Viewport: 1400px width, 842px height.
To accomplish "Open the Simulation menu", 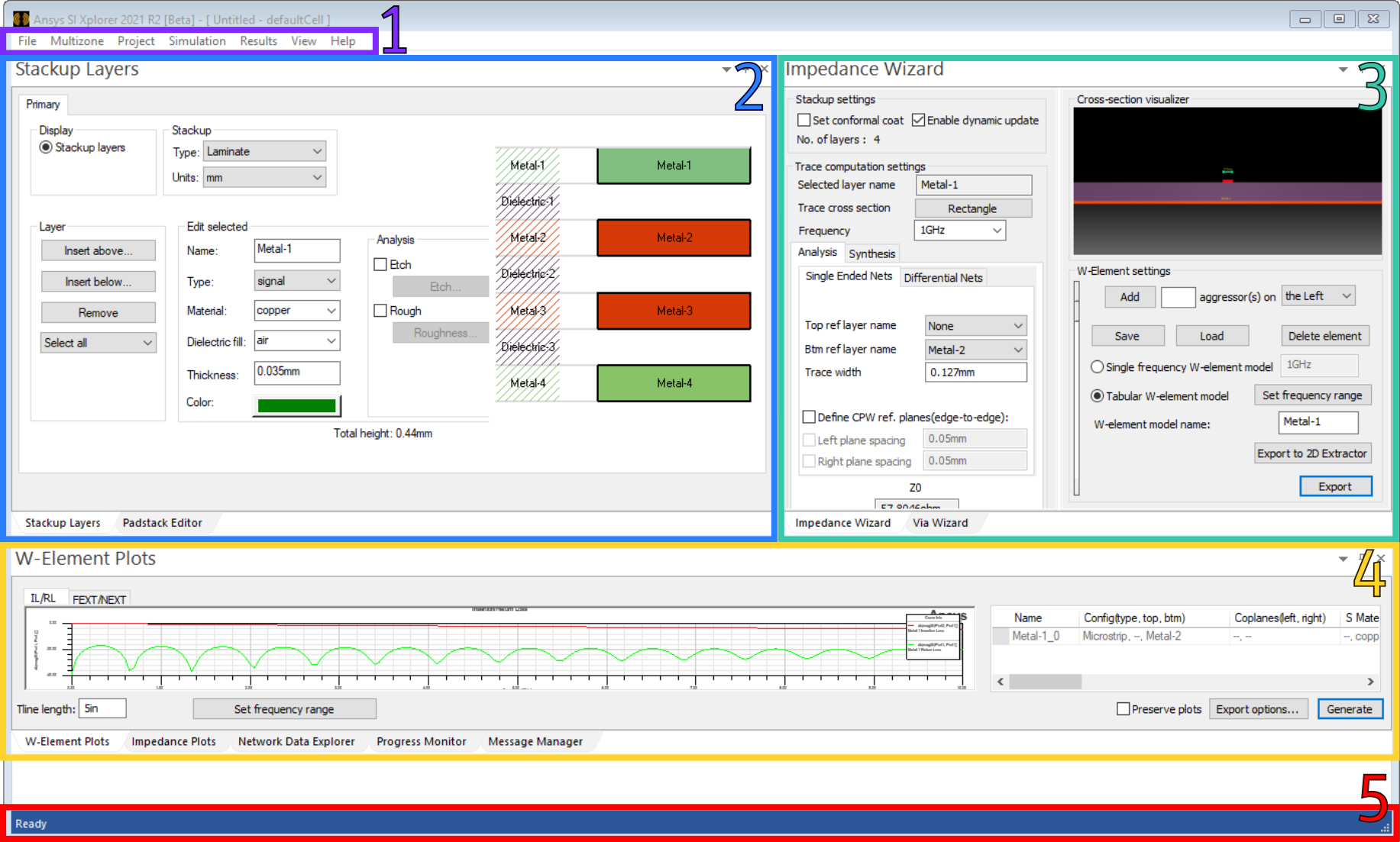I will [197, 41].
